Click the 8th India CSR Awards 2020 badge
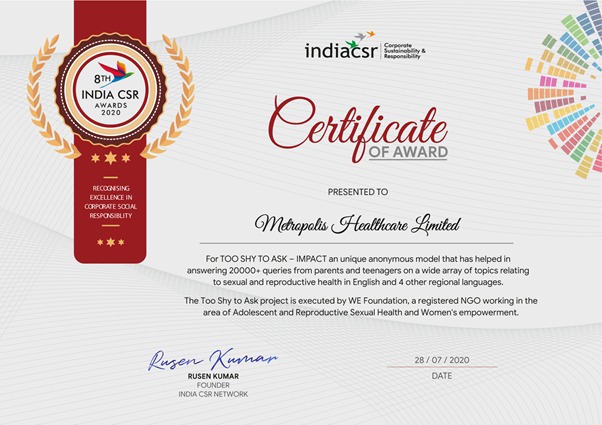The image size is (602, 425). point(111,89)
